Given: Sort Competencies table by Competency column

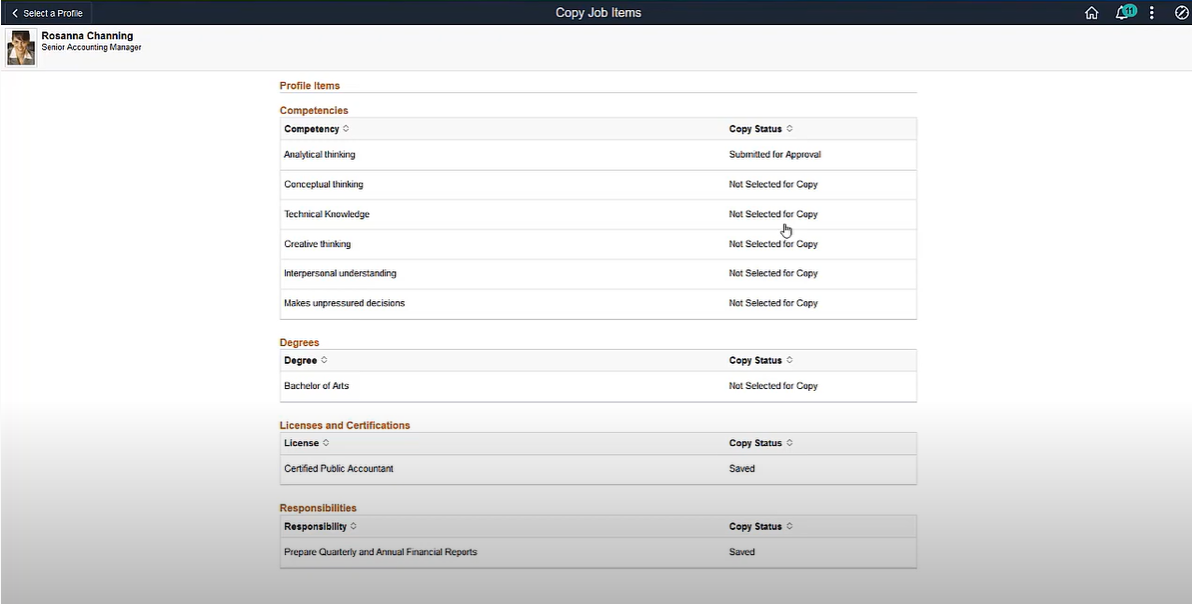Looking at the screenshot, I should pos(316,129).
